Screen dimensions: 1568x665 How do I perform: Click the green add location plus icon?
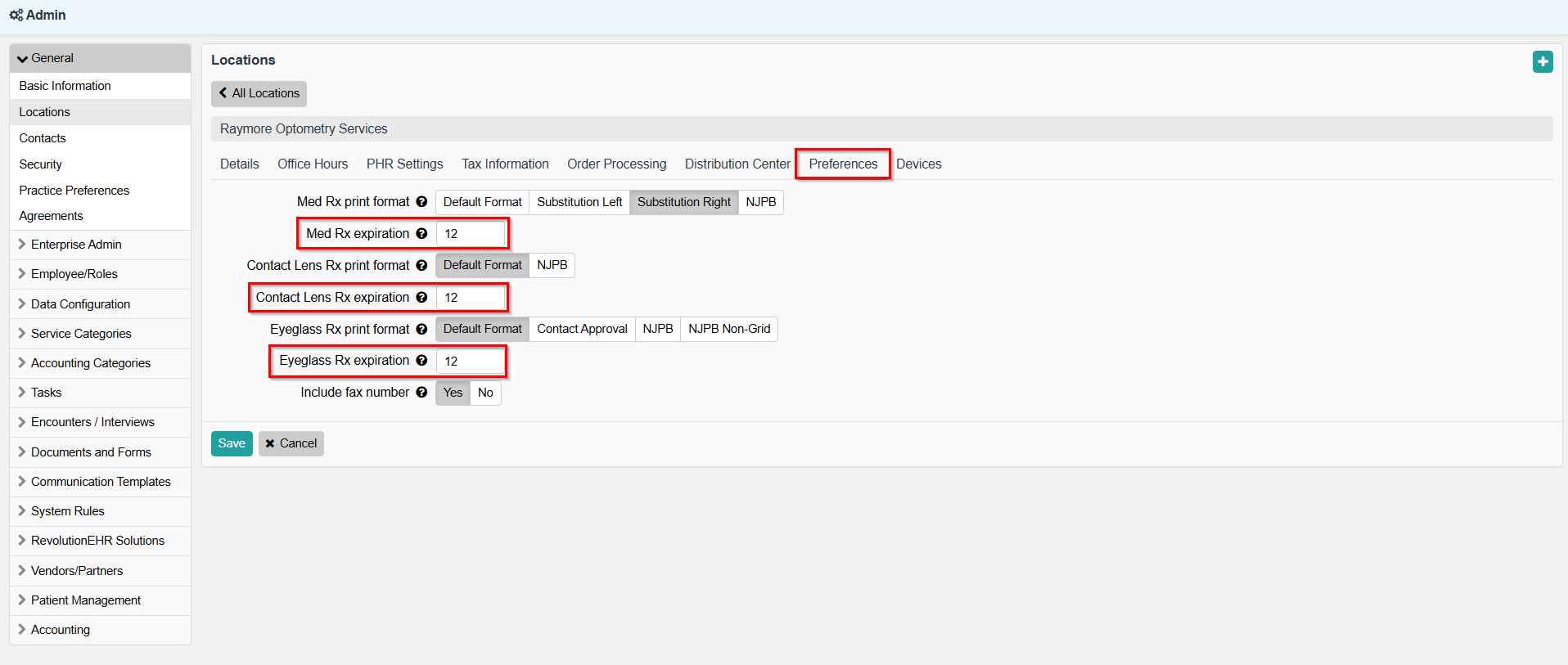(1542, 61)
